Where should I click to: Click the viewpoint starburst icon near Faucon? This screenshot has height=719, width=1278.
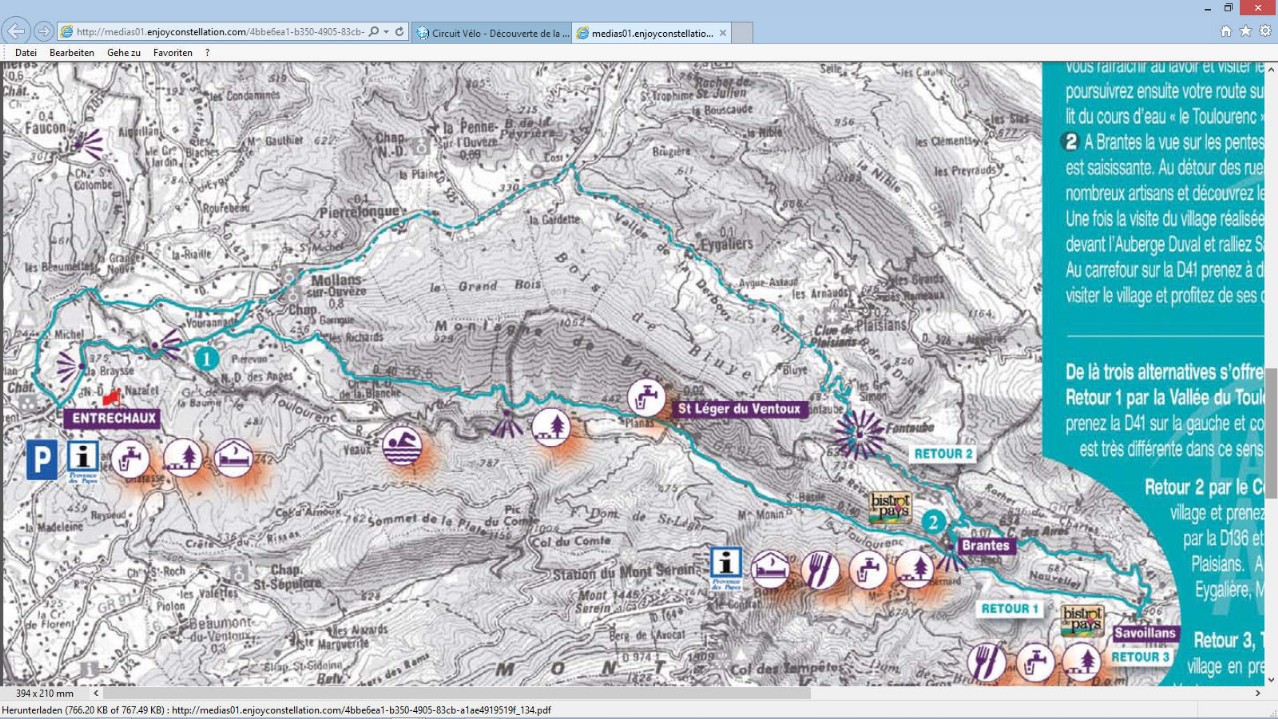coord(87,144)
